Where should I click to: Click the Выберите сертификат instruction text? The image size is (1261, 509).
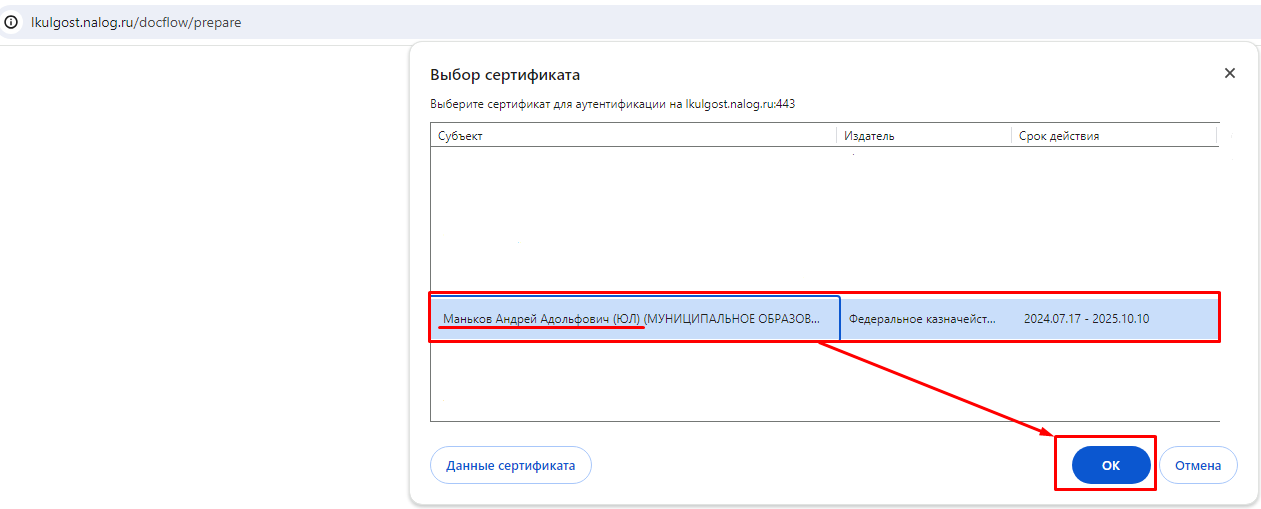[x=612, y=104]
